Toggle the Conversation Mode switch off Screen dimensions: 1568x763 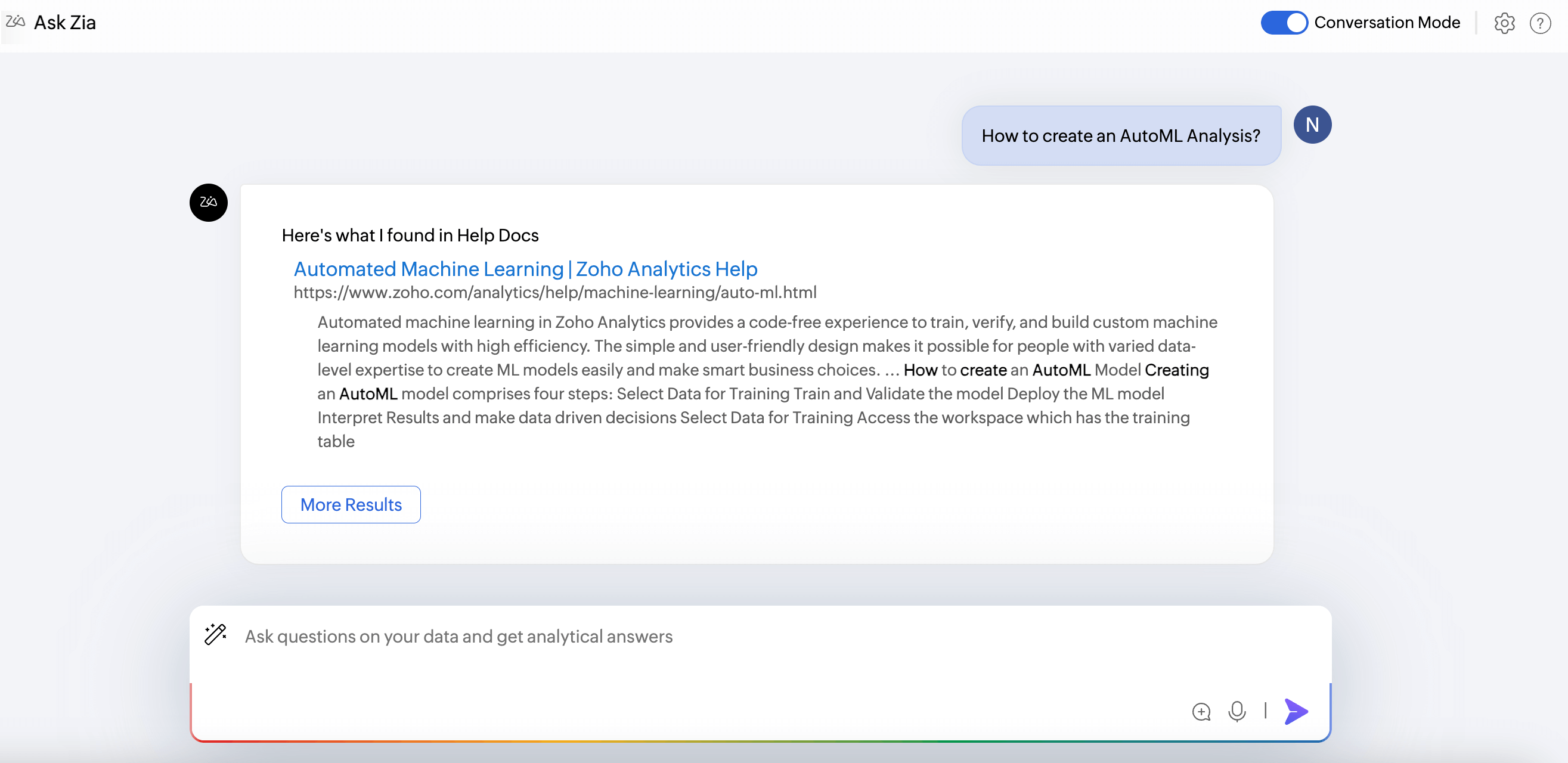coord(1284,23)
